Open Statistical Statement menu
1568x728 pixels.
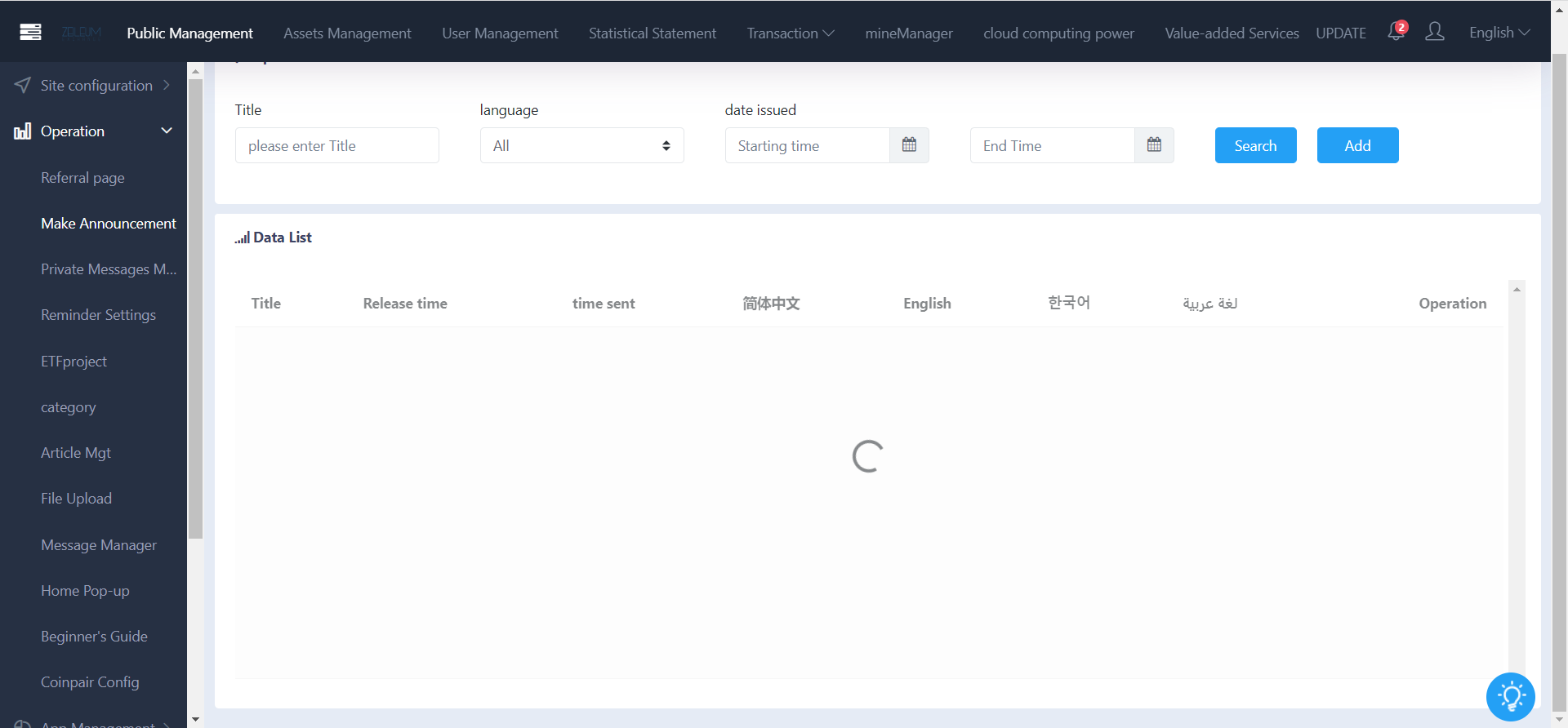click(653, 33)
